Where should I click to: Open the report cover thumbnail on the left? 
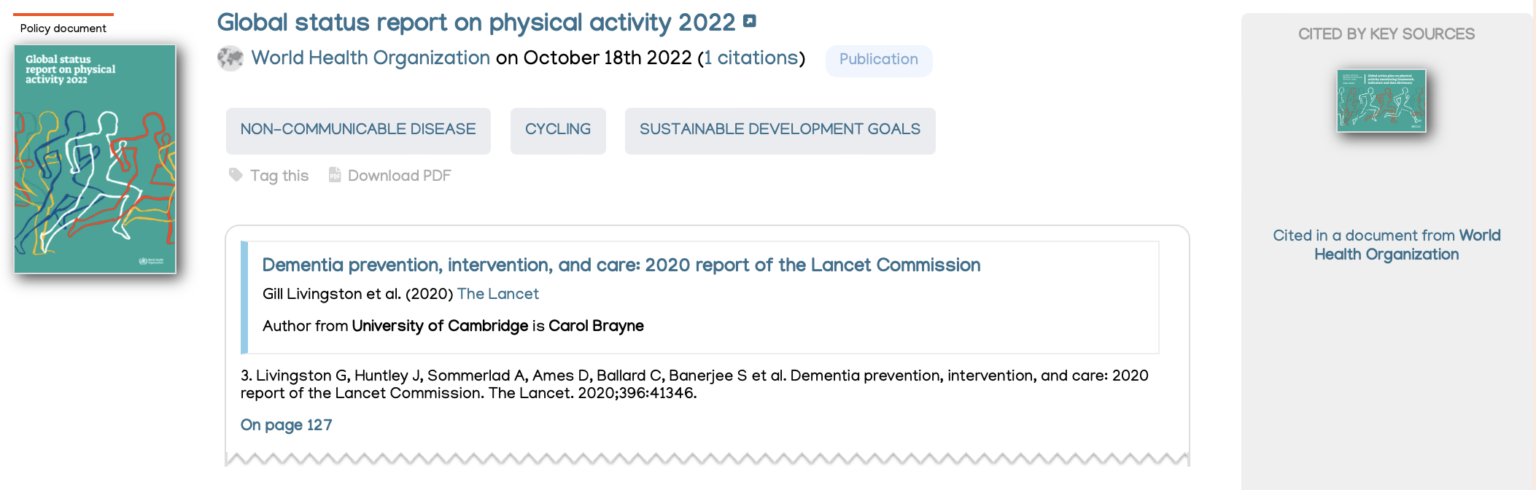coord(95,159)
